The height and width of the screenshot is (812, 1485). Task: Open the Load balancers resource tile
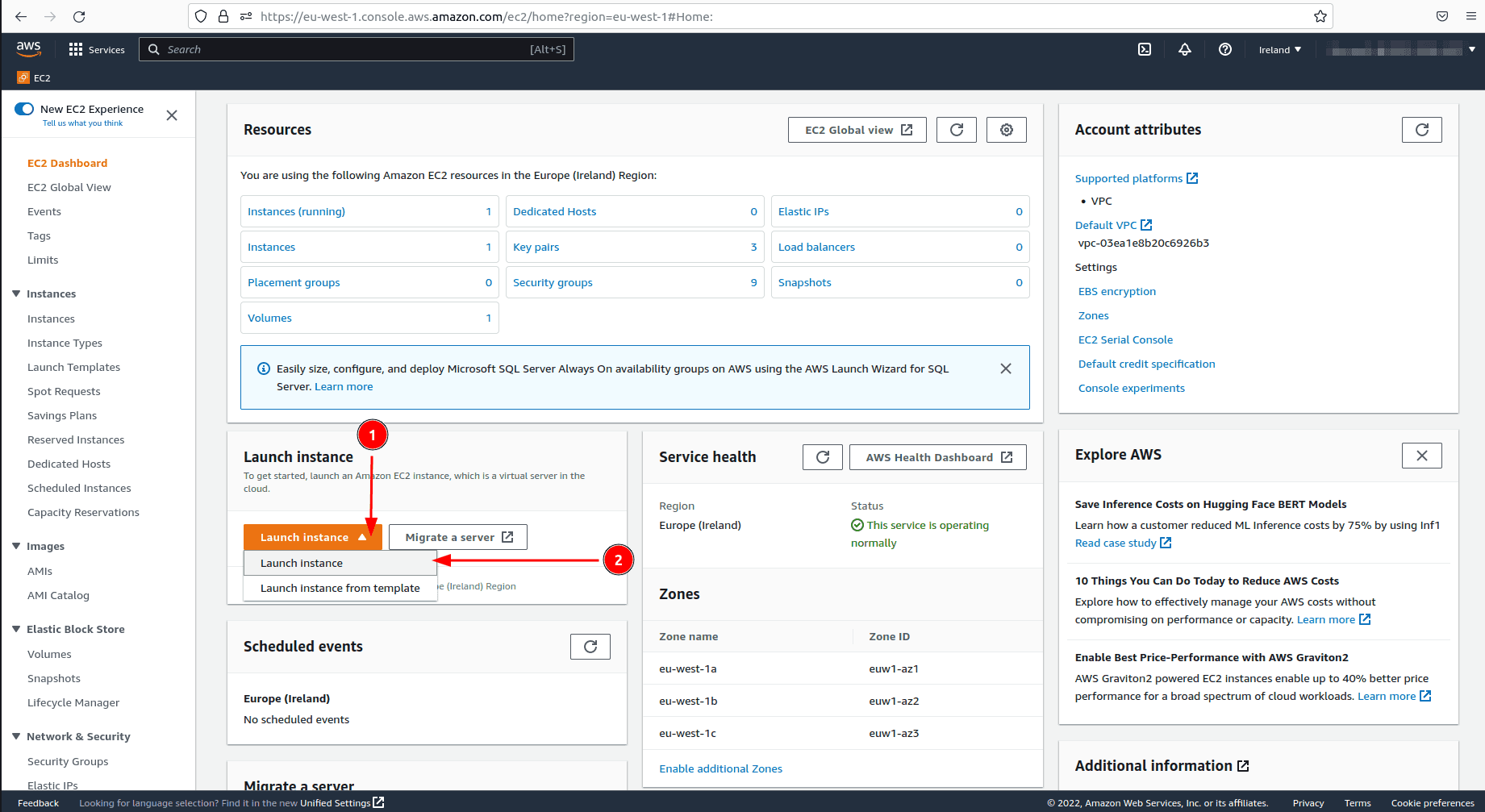900,247
